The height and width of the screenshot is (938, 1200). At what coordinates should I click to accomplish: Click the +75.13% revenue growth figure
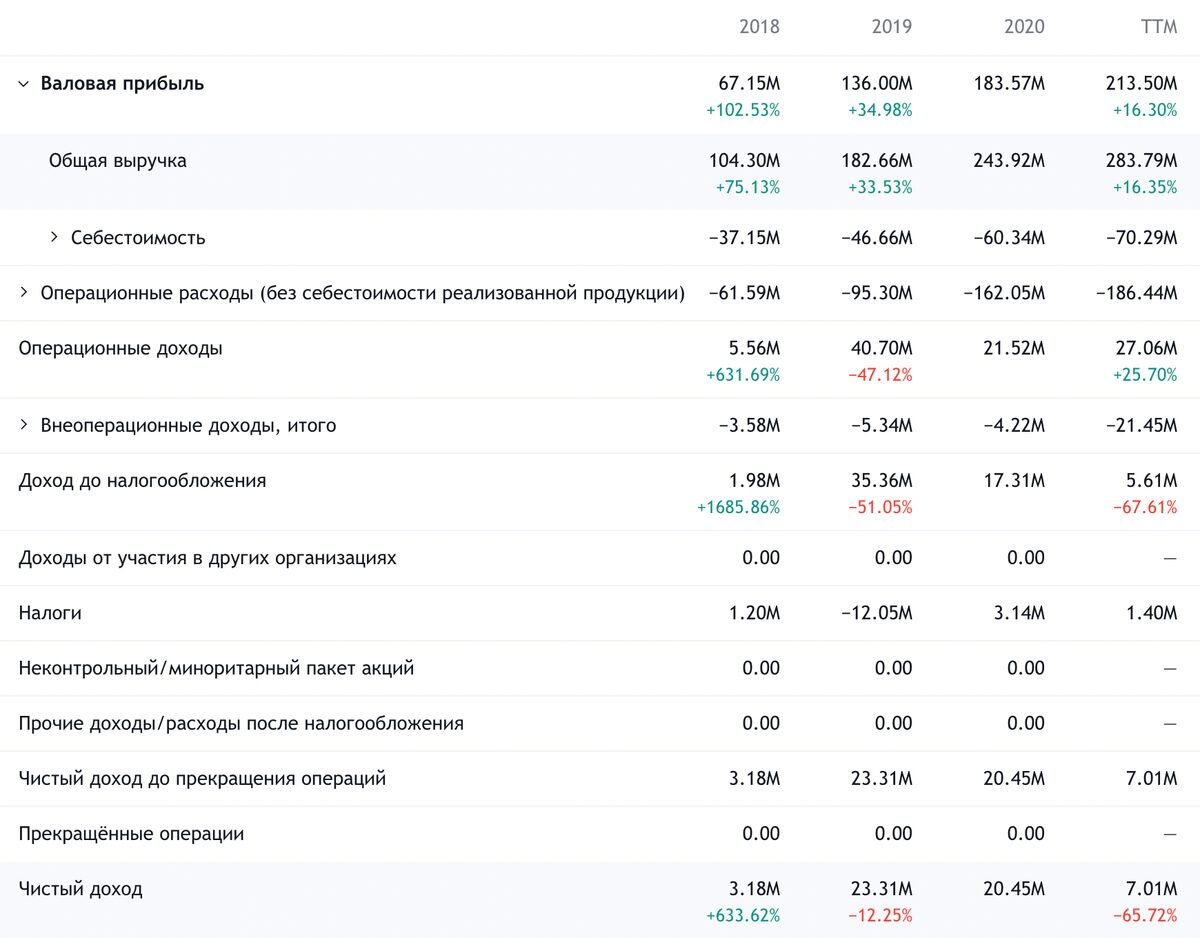click(x=748, y=187)
